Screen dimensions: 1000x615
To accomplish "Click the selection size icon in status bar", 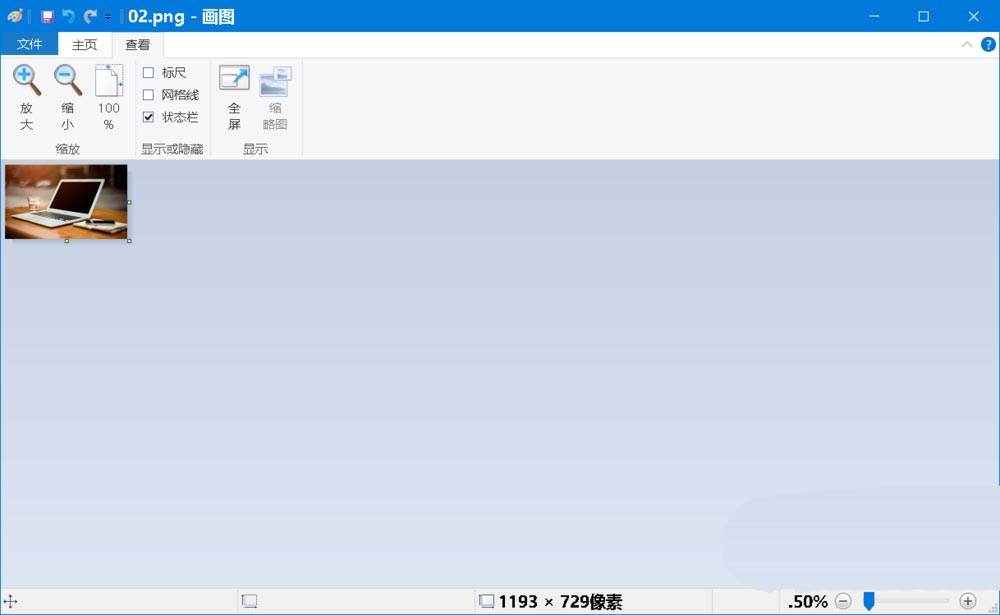I will [249, 601].
